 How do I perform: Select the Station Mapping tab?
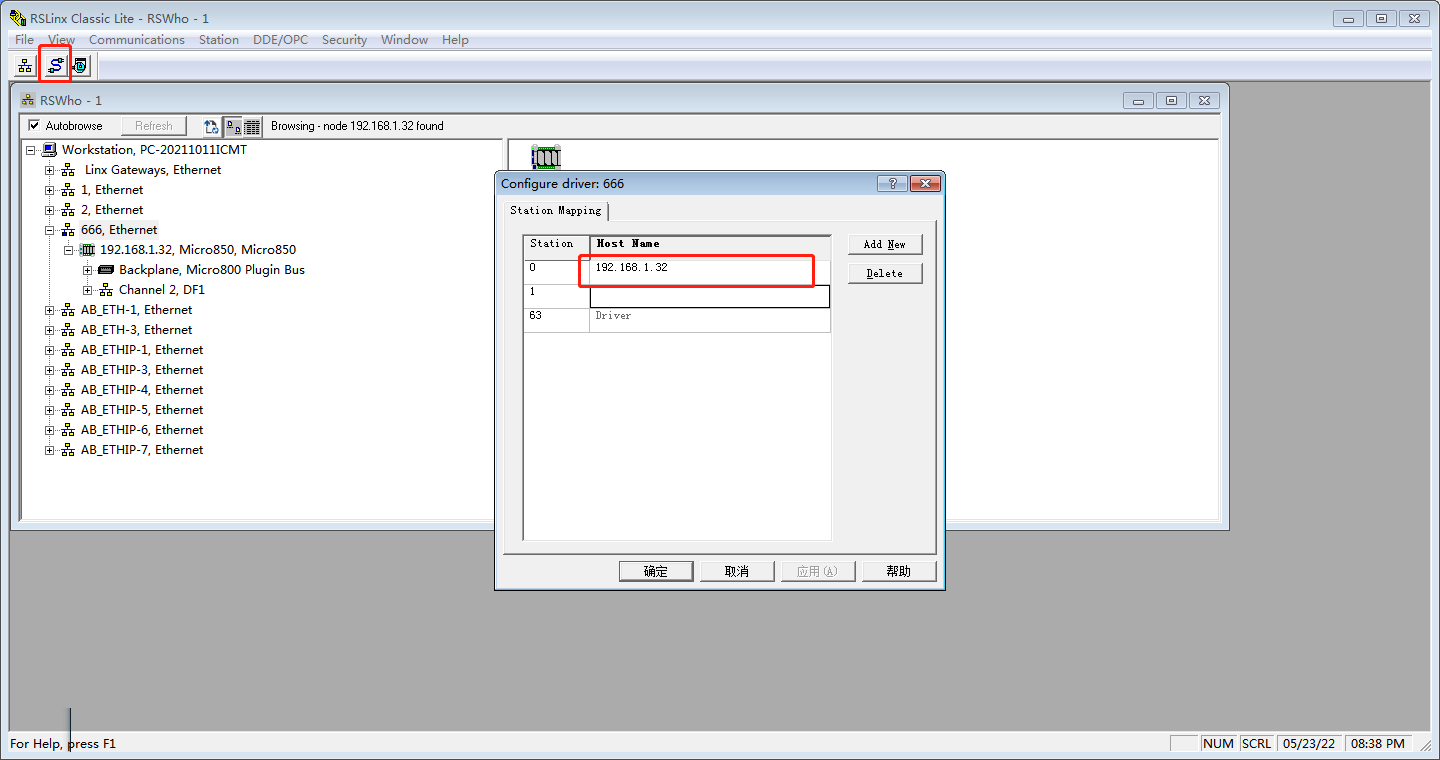[556, 211]
